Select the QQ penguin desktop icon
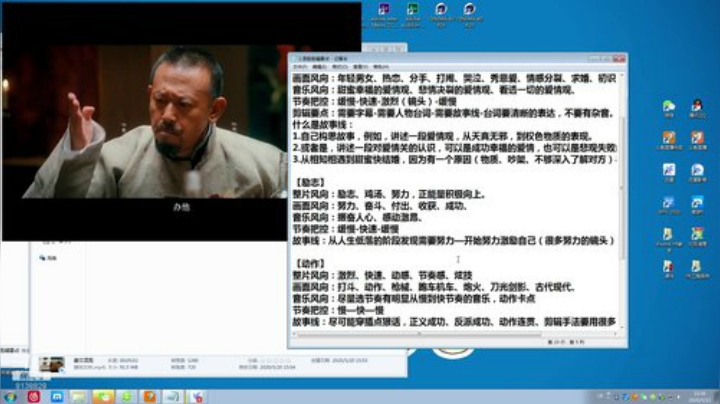The height and width of the screenshot is (404, 720). pyautogui.click(x=697, y=107)
